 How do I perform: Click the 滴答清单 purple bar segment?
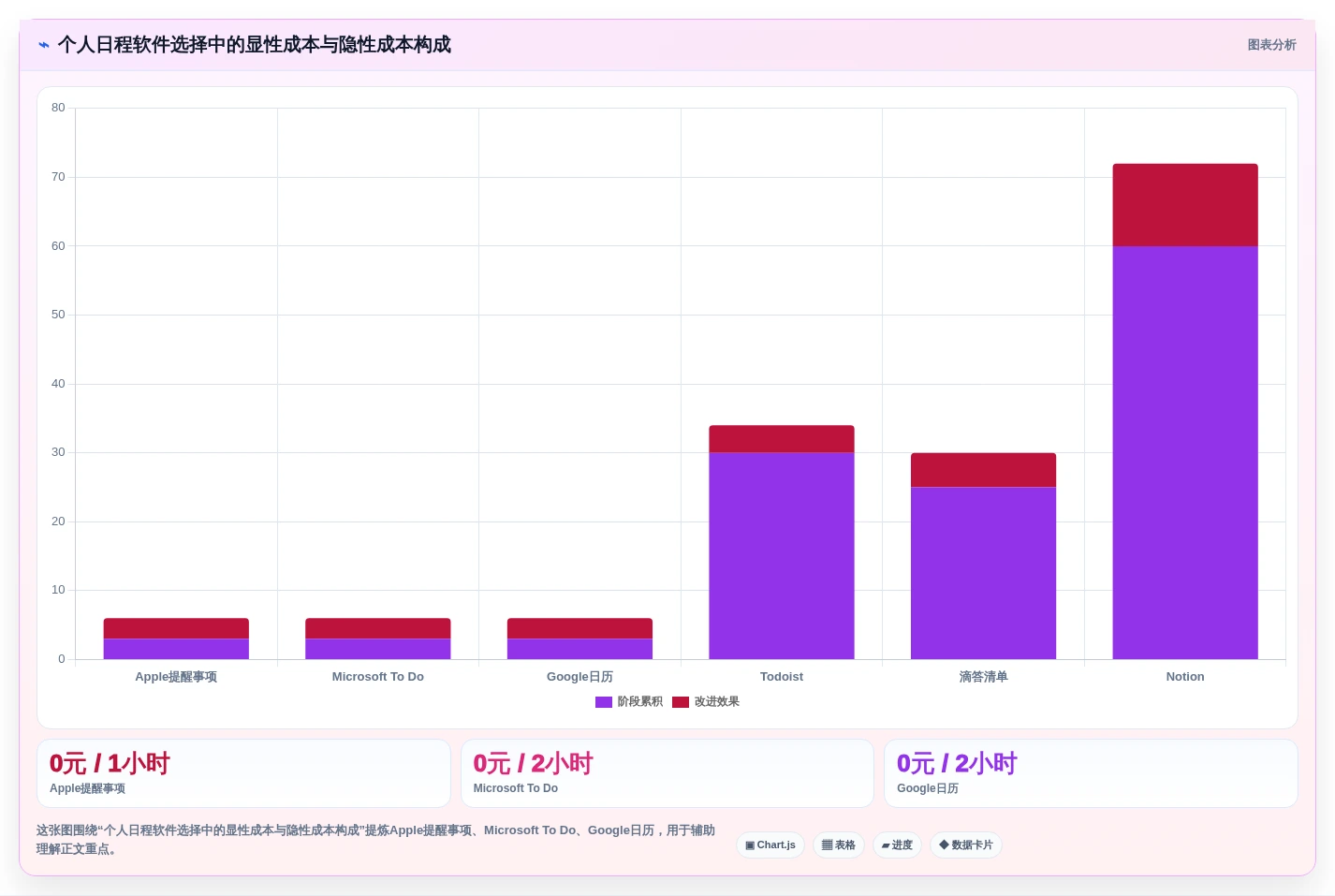click(x=983, y=573)
